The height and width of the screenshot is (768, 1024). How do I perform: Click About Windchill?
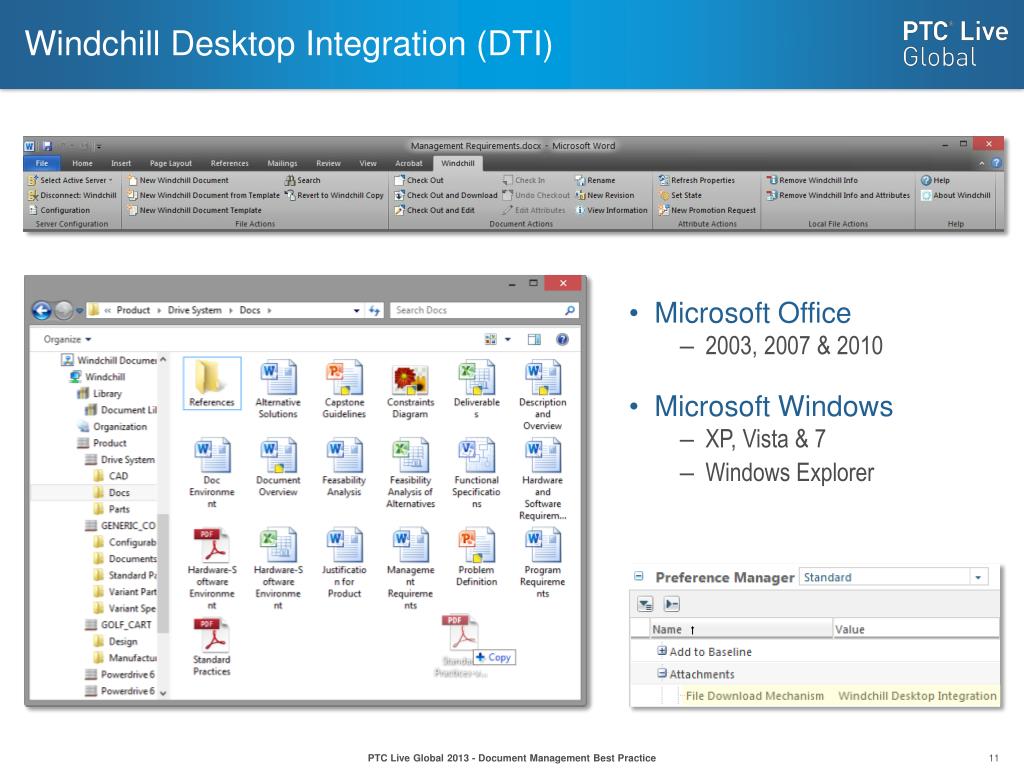click(955, 195)
